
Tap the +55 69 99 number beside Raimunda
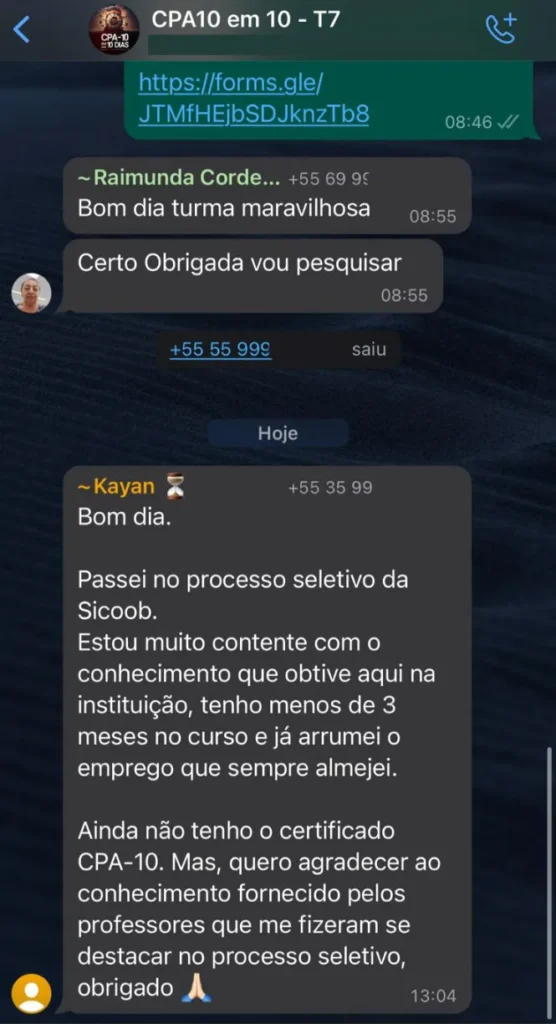(329, 179)
